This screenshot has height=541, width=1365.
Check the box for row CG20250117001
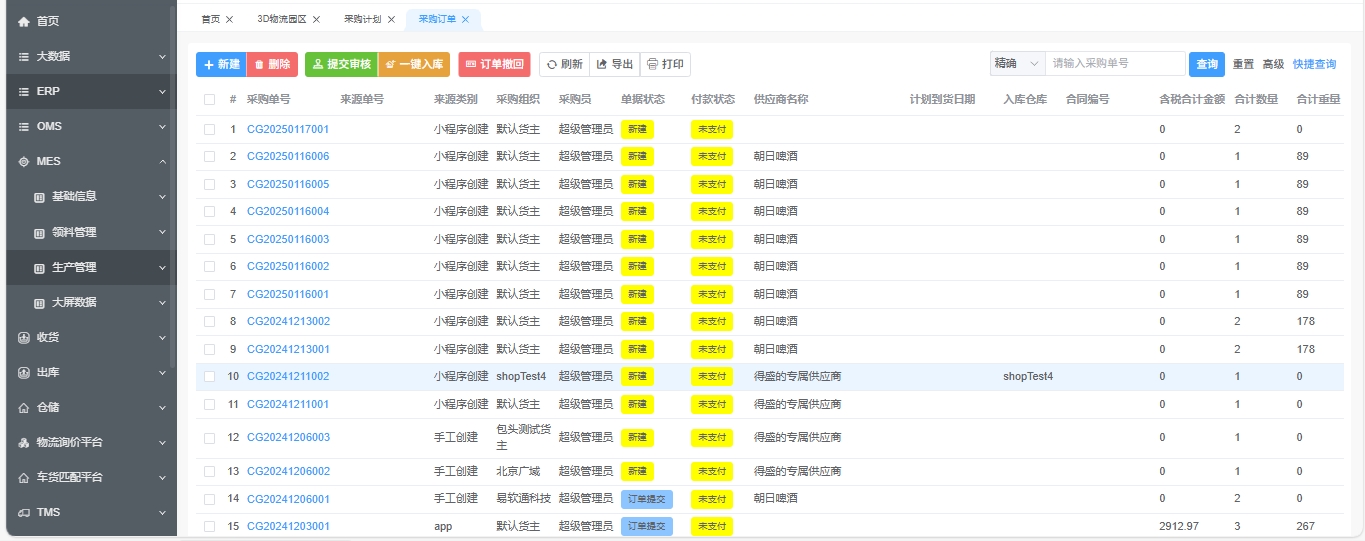[x=209, y=129]
